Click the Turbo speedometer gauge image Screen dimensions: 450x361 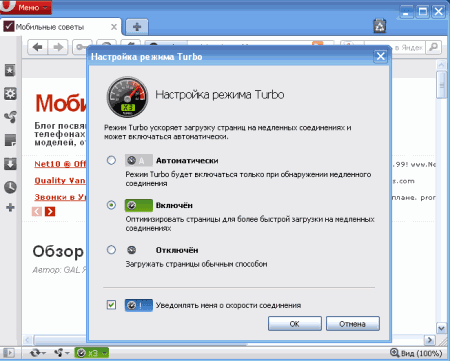pyautogui.click(x=127, y=97)
